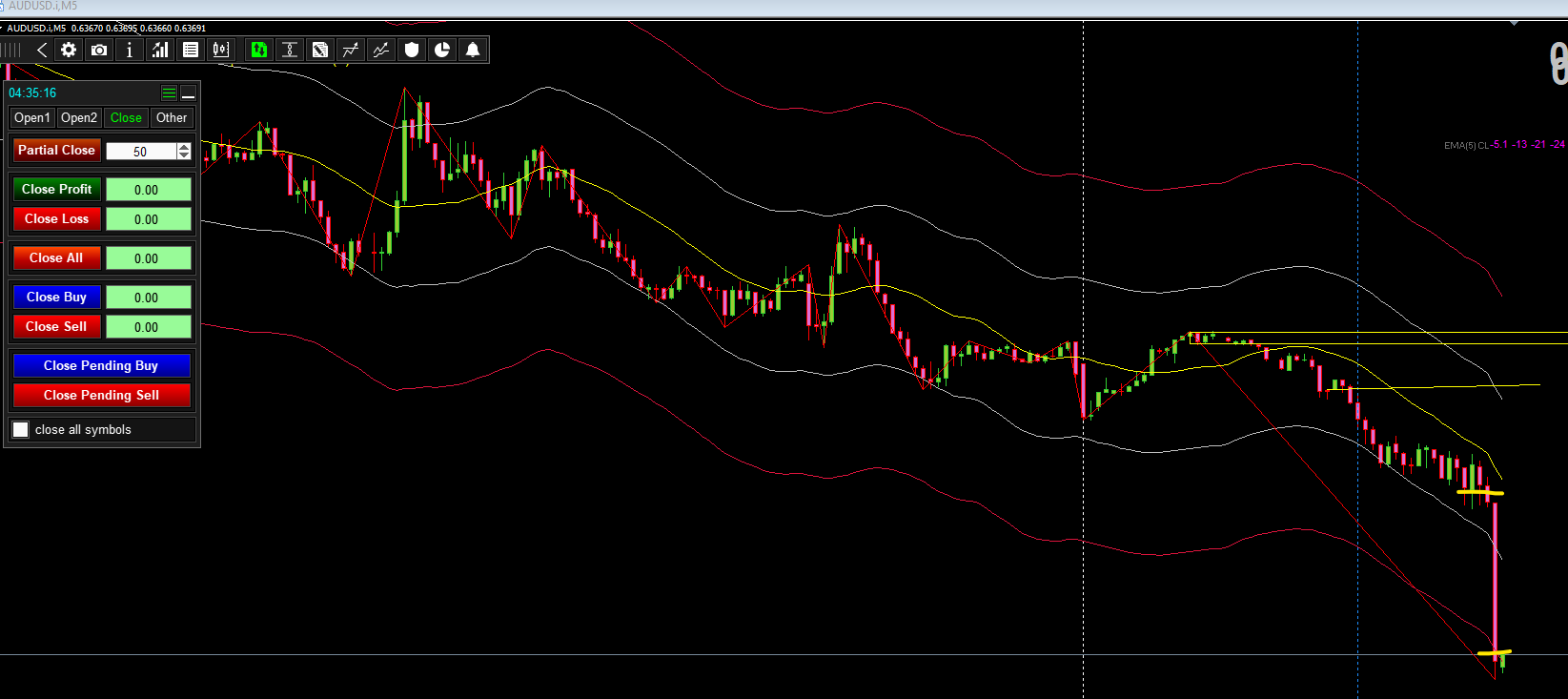1568x699 pixels.
Task: Click the Close Pending Sell button
Action: click(x=101, y=395)
